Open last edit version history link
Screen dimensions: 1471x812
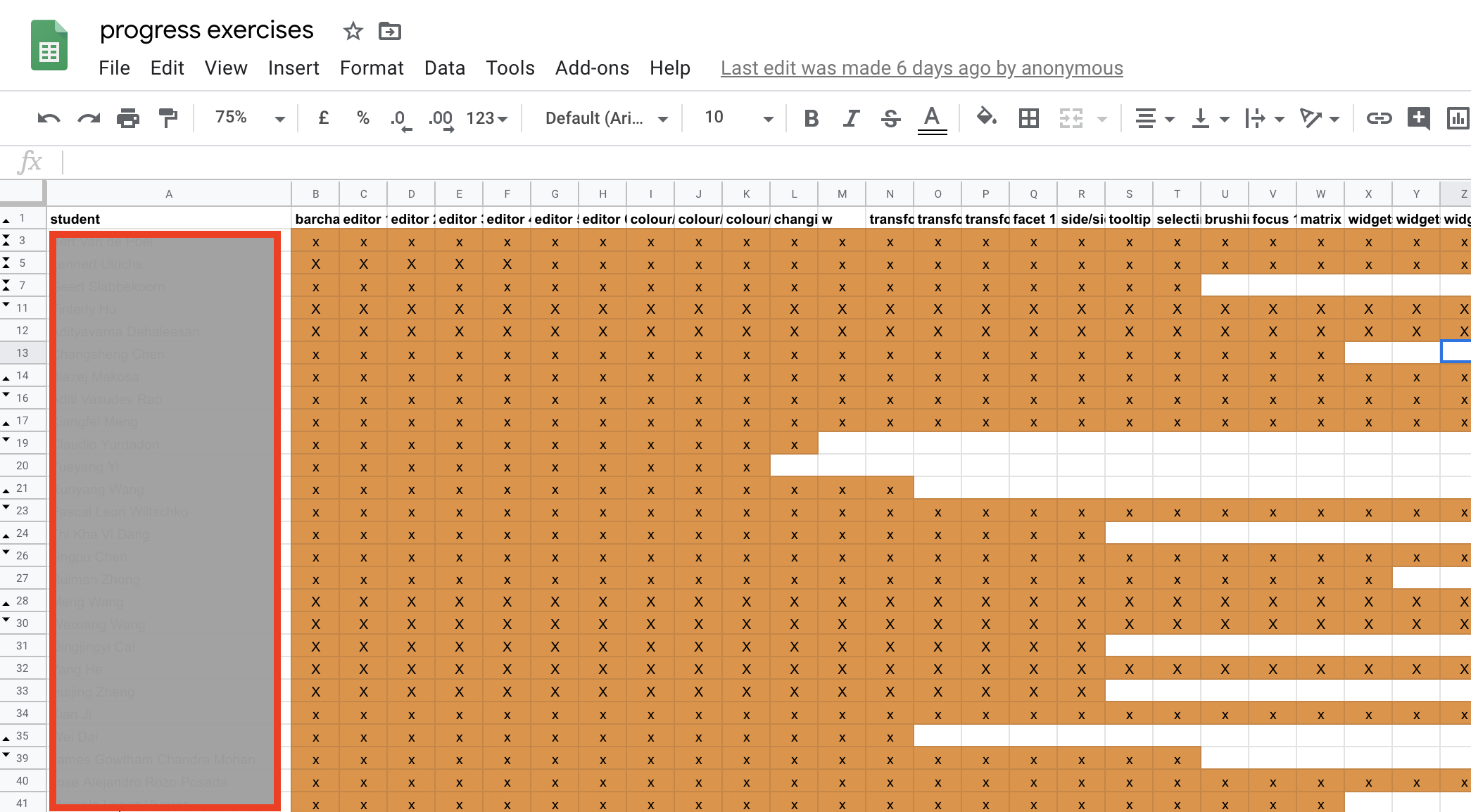pos(921,68)
